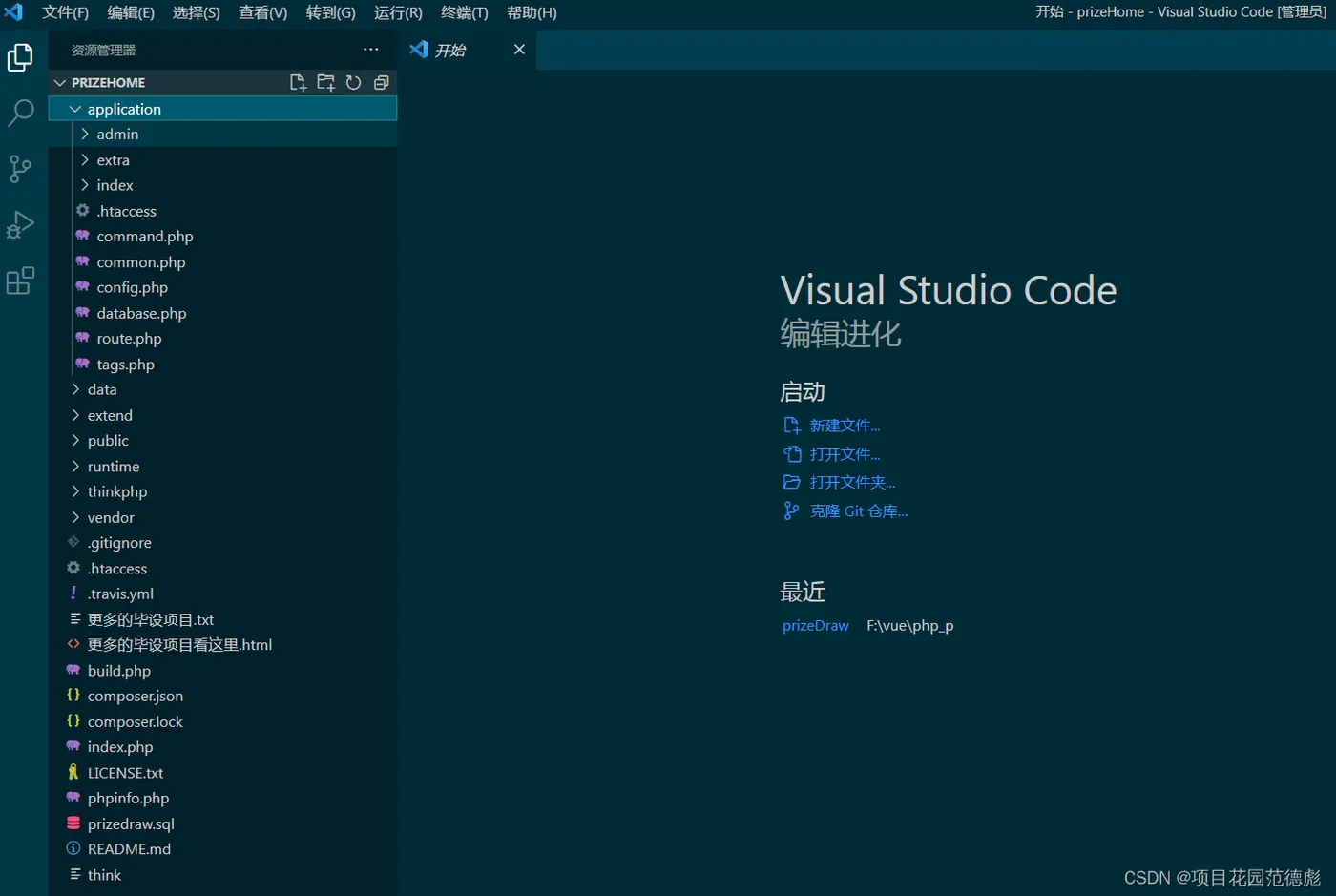Open the recent prizeDraw project
The image size is (1336, 896).
point(816,626)
